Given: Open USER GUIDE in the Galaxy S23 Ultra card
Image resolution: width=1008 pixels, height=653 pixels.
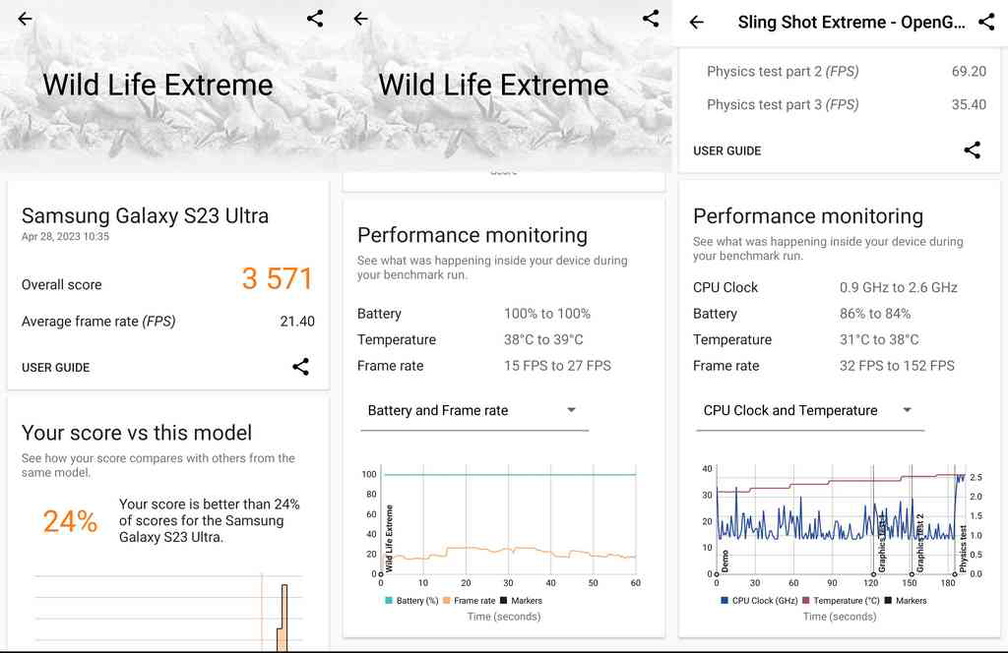Looking at the screenshot, I should pyautogui.click(x=55, y=368).
